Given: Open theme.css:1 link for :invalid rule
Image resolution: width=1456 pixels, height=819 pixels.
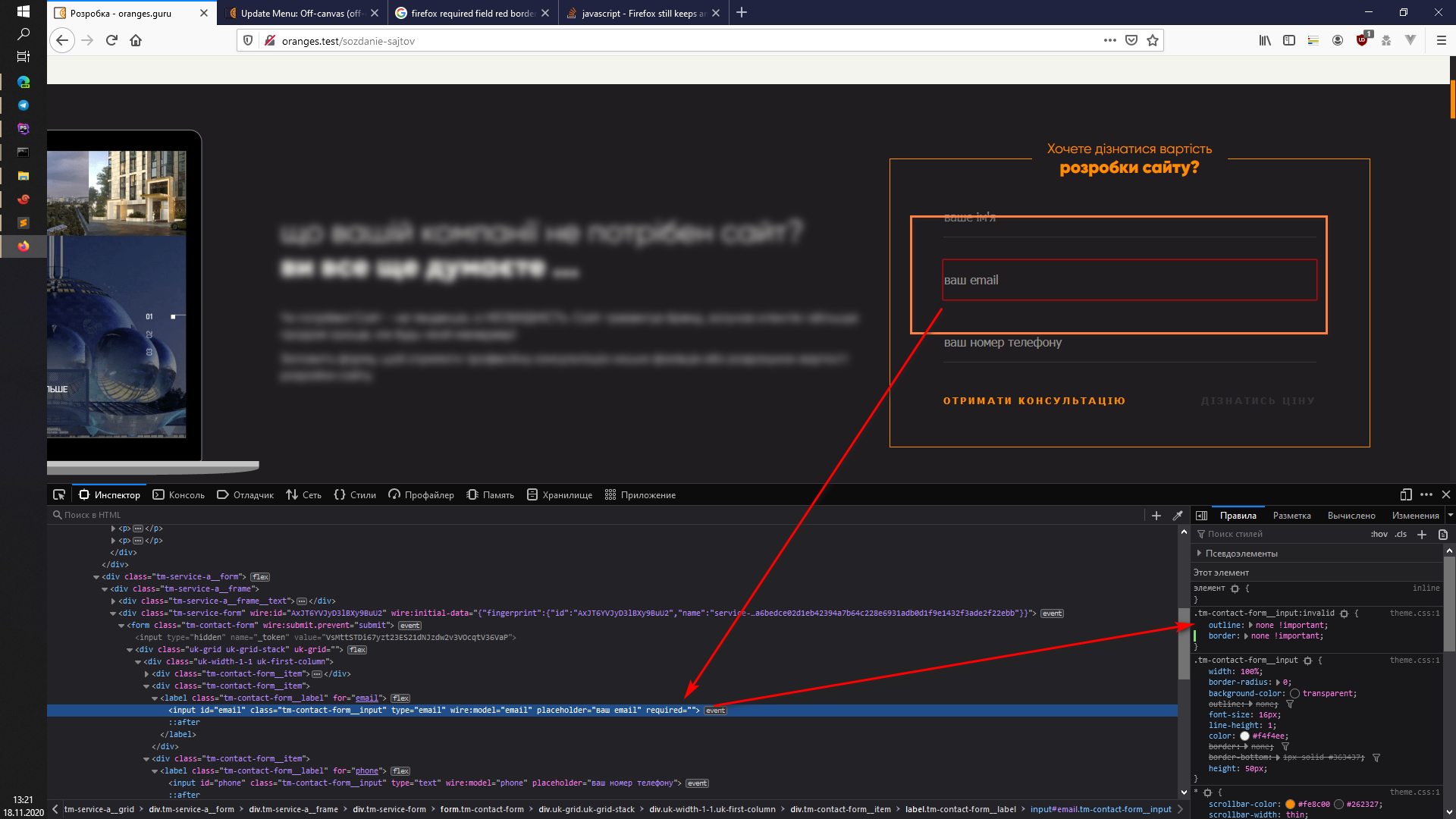Looking at the screenshot, I should coord(1414,613).
